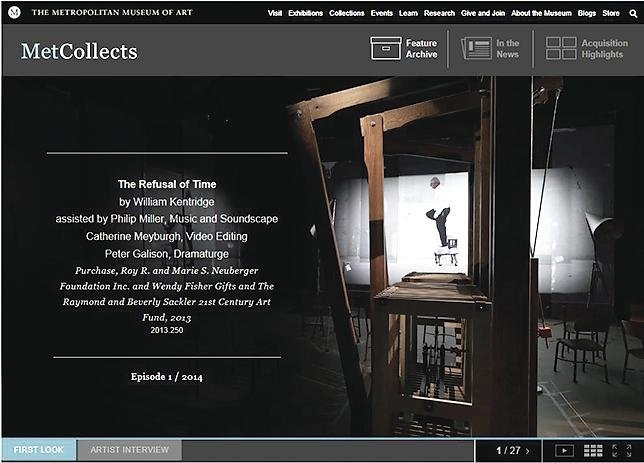644x463 pixels.
Task: Click The Refusal of Time title
Action: 167,184
